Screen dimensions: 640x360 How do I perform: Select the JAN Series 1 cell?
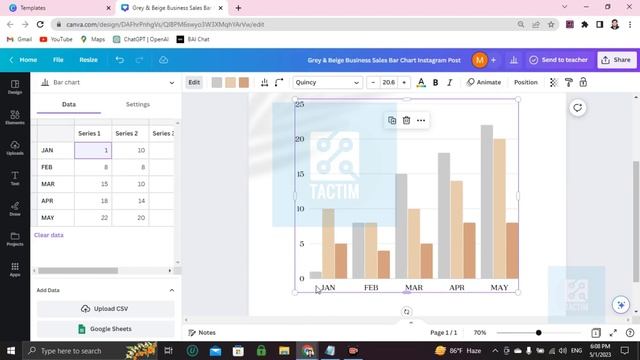93,150
